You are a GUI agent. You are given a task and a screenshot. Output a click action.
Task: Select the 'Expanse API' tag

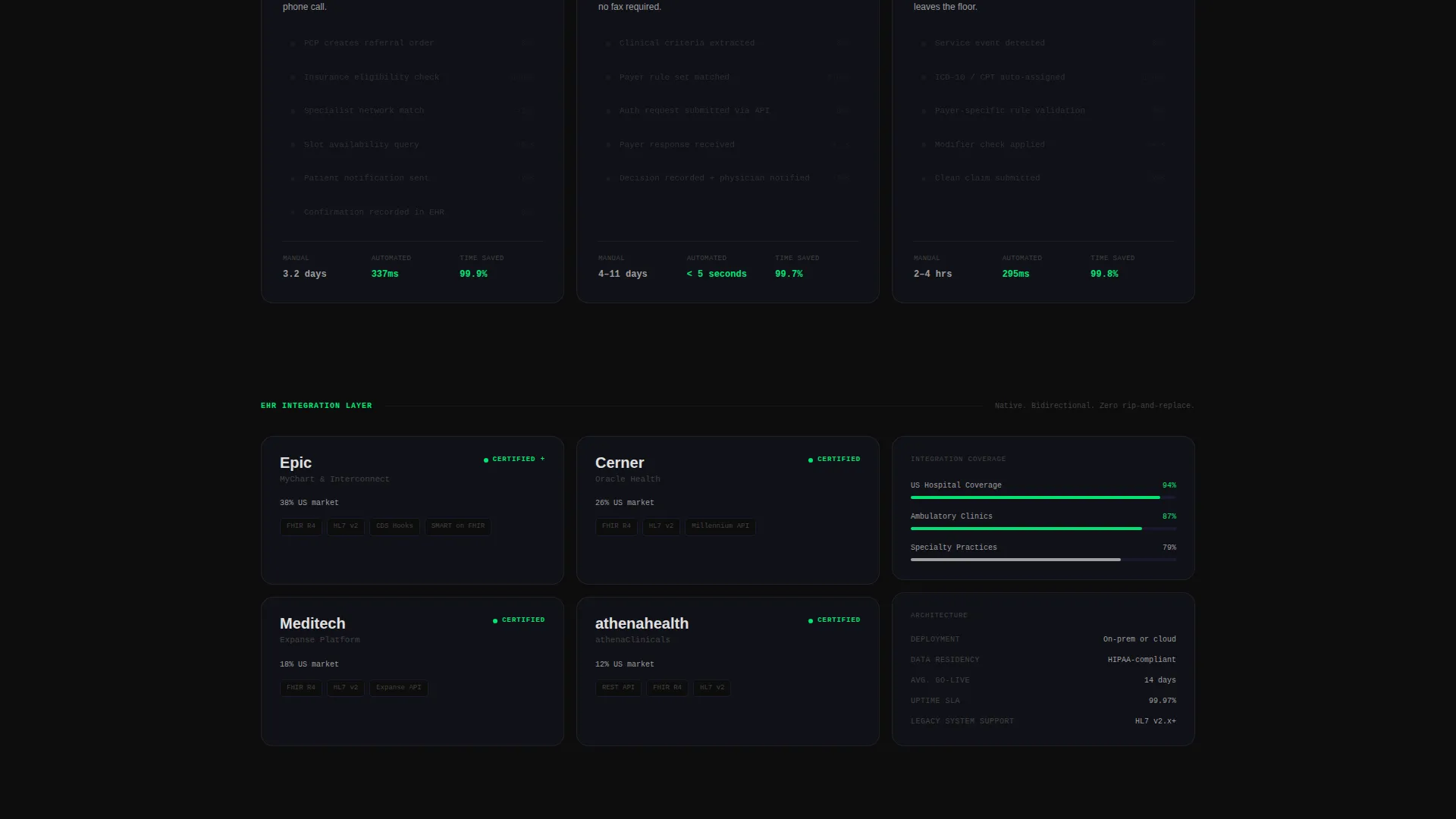[x=399, y=688]
